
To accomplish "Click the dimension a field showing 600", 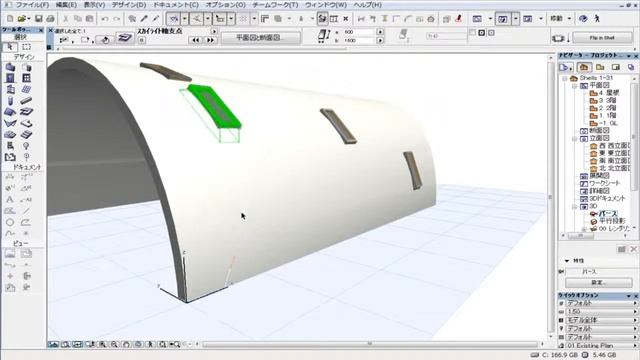I will point(358,32).
